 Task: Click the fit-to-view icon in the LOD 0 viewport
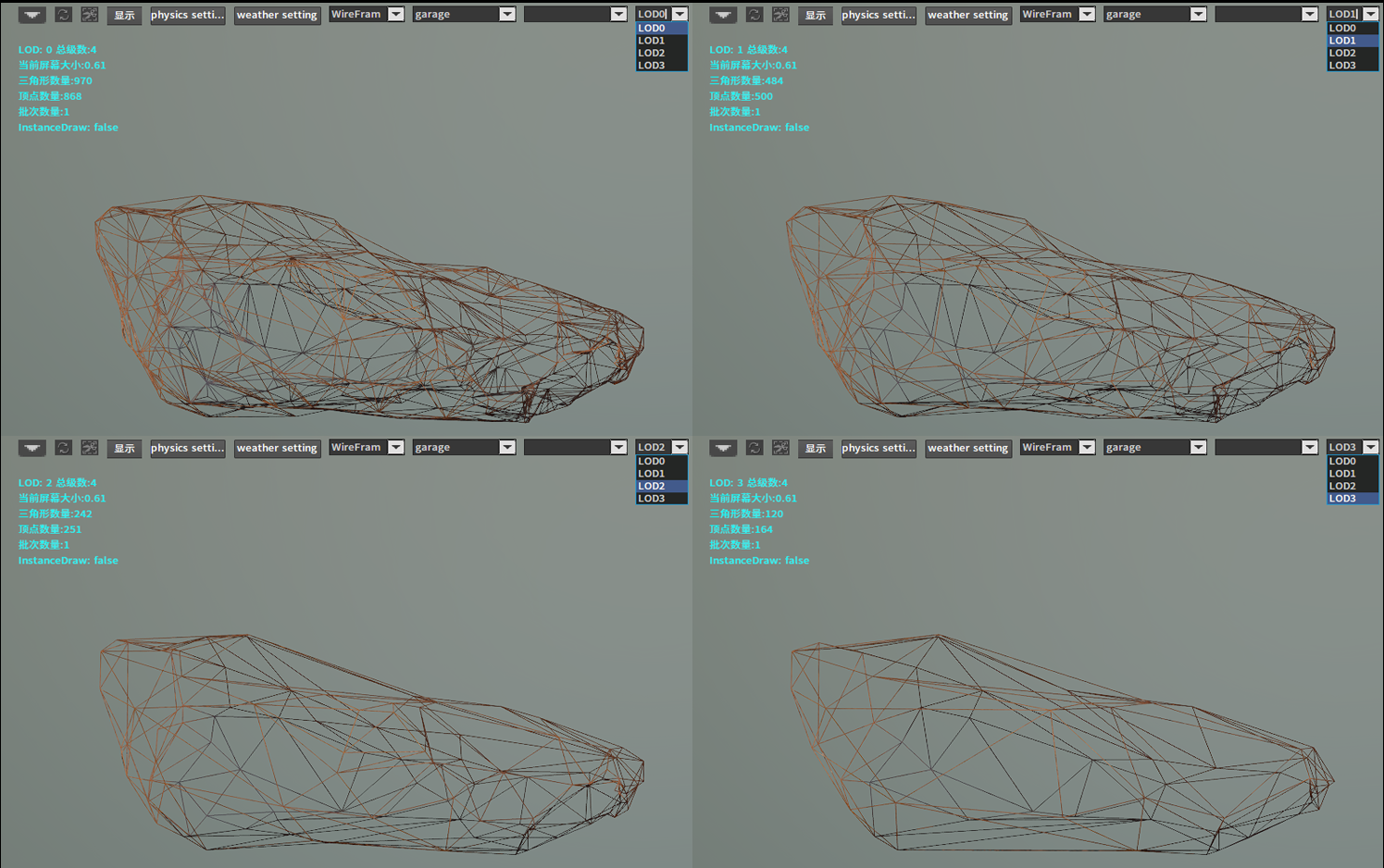(x=90, y=15)
